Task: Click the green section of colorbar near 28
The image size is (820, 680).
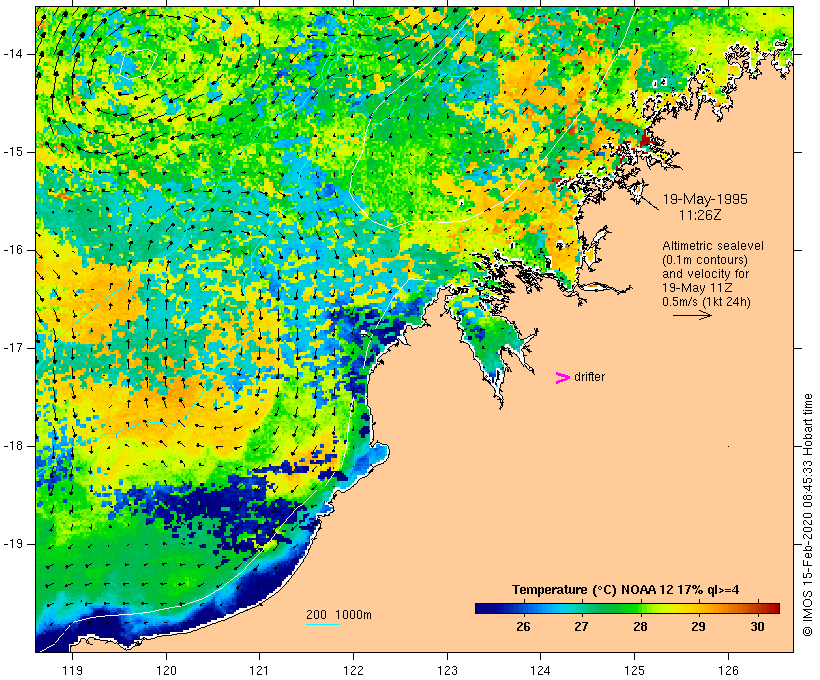Action: 635,608
